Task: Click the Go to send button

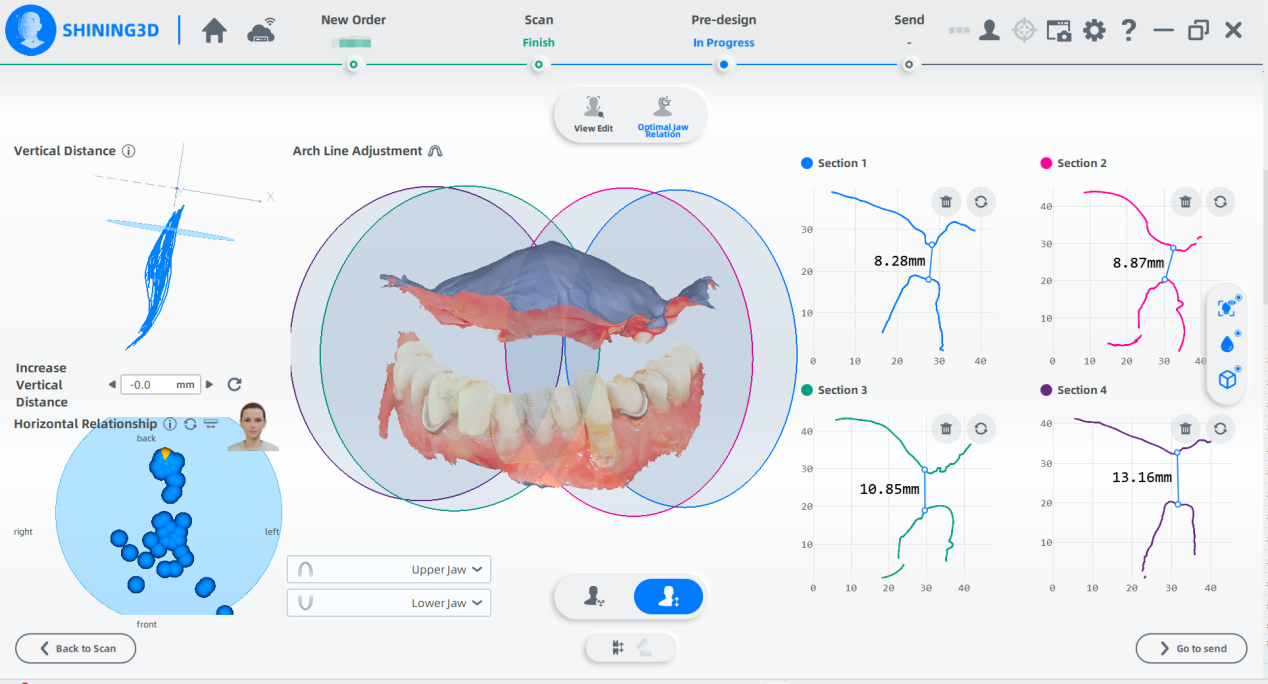Action: (x=1191, y=648)
